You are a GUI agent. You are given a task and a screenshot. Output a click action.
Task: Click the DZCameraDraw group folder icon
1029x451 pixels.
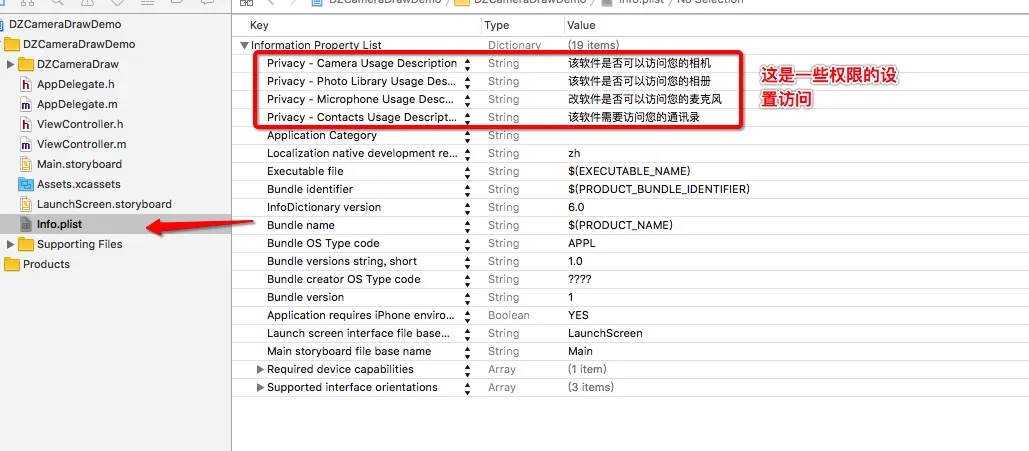click(x=26, y=64)
